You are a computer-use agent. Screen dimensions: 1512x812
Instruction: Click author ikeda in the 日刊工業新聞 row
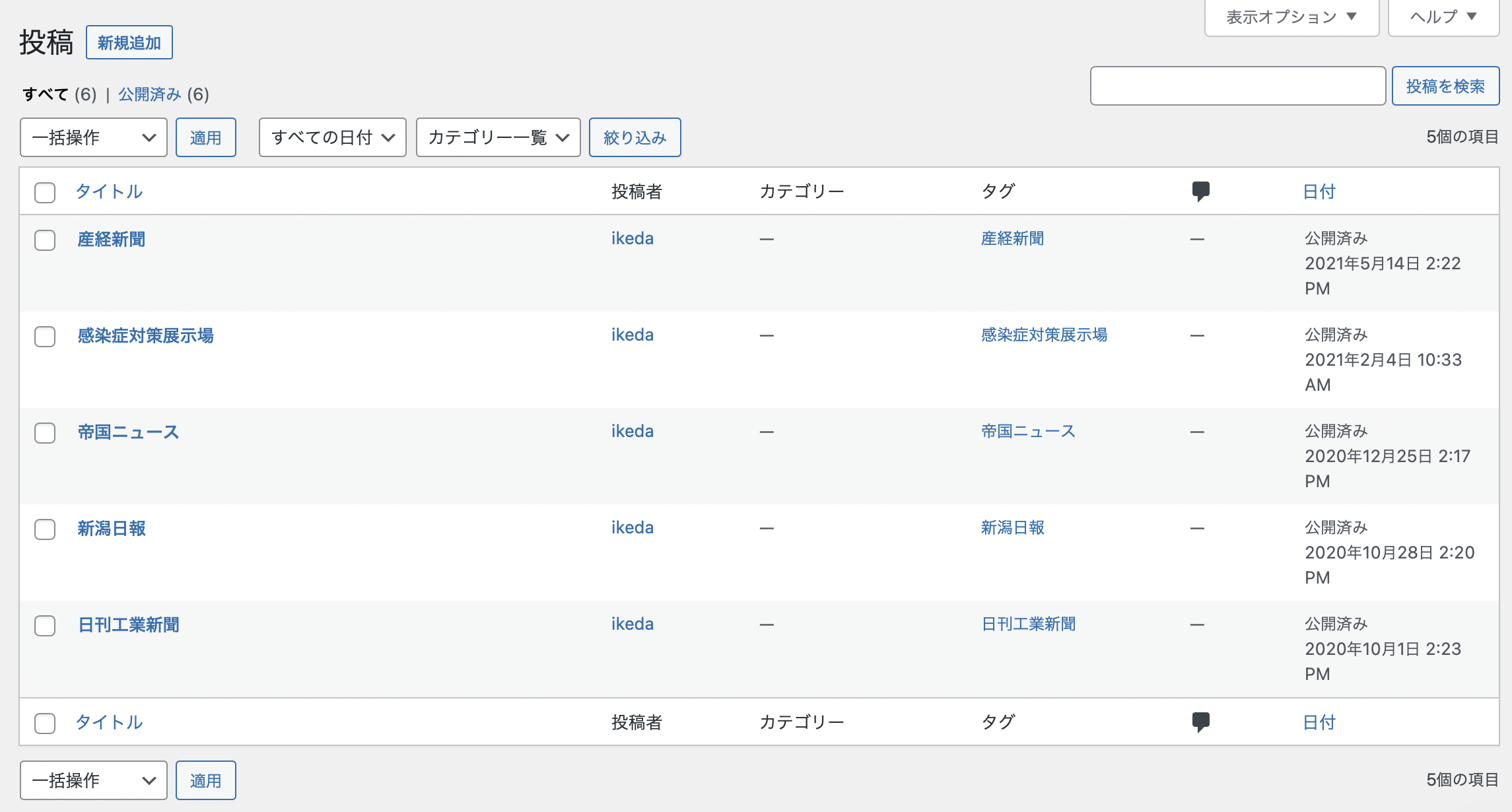633,624
